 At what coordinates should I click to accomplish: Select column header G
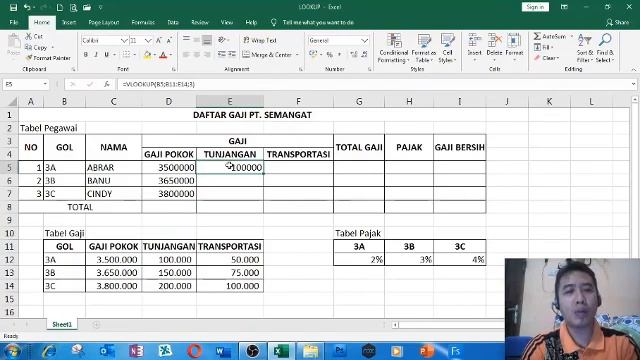pyautogui.click(x=359, y=102)
